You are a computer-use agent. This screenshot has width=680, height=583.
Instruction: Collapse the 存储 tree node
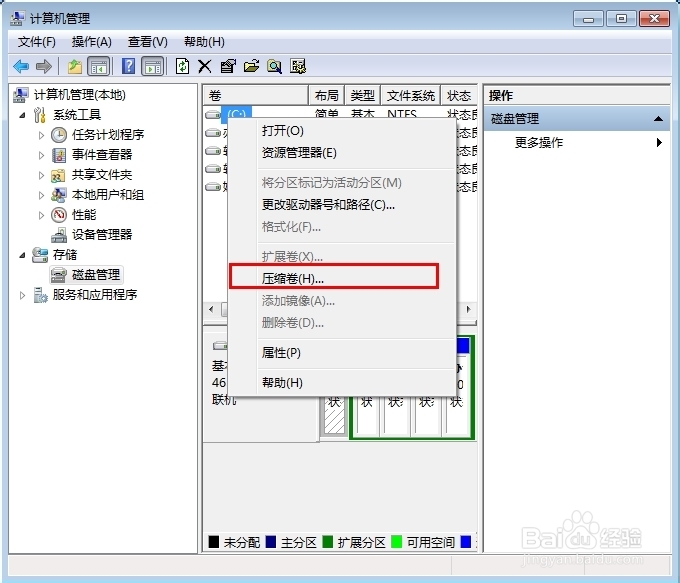[22, 255]
